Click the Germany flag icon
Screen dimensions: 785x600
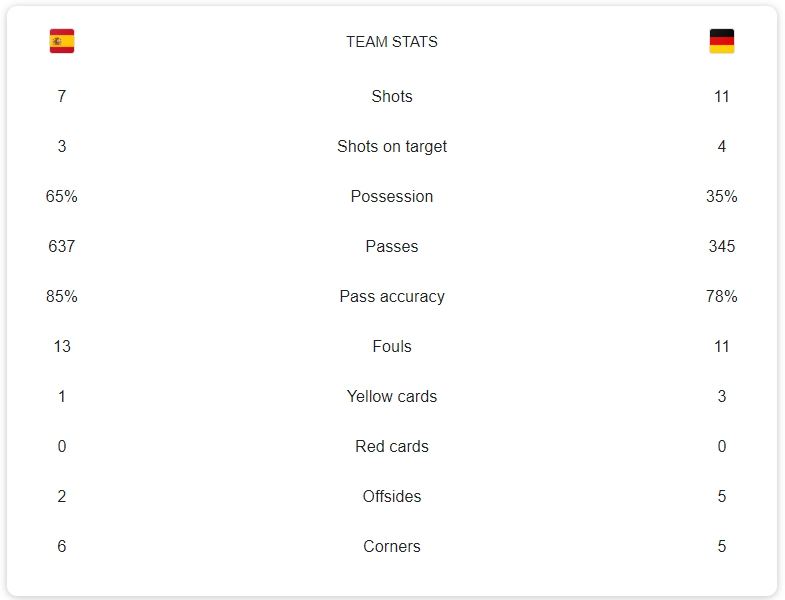click(721, 41)
